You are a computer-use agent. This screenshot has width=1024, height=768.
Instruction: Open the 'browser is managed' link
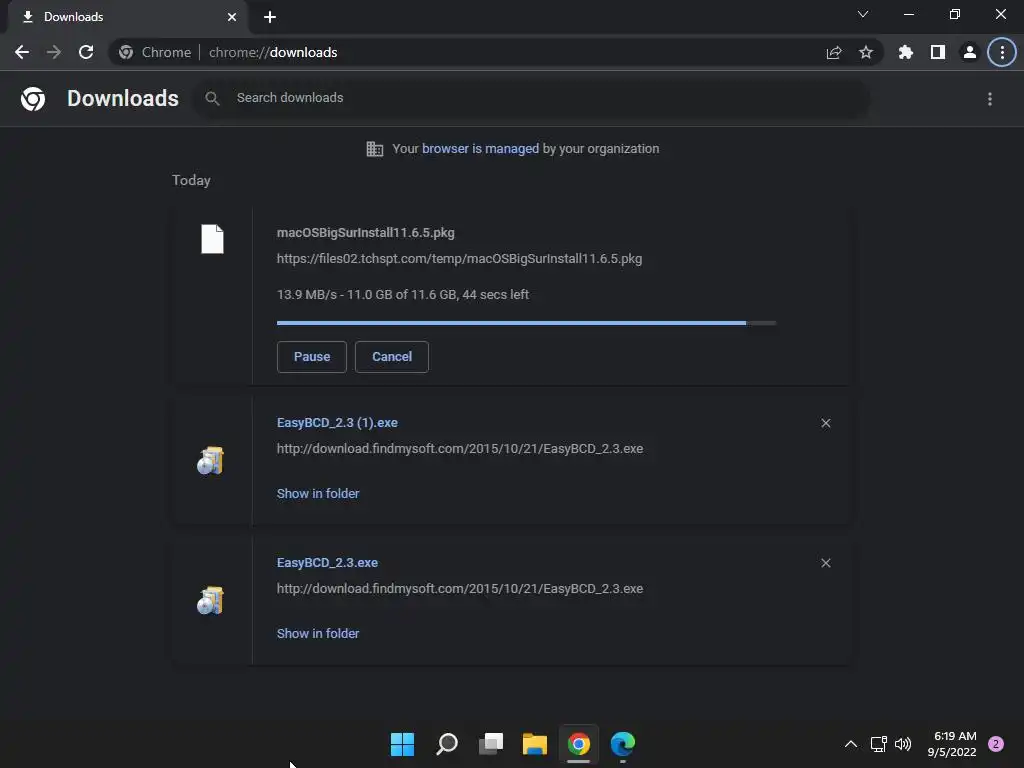481,149
